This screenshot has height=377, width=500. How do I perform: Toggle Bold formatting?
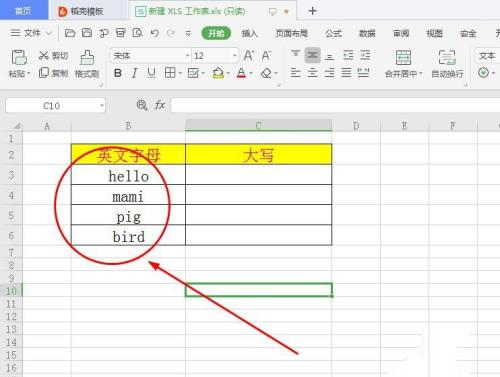click(118, 73)
